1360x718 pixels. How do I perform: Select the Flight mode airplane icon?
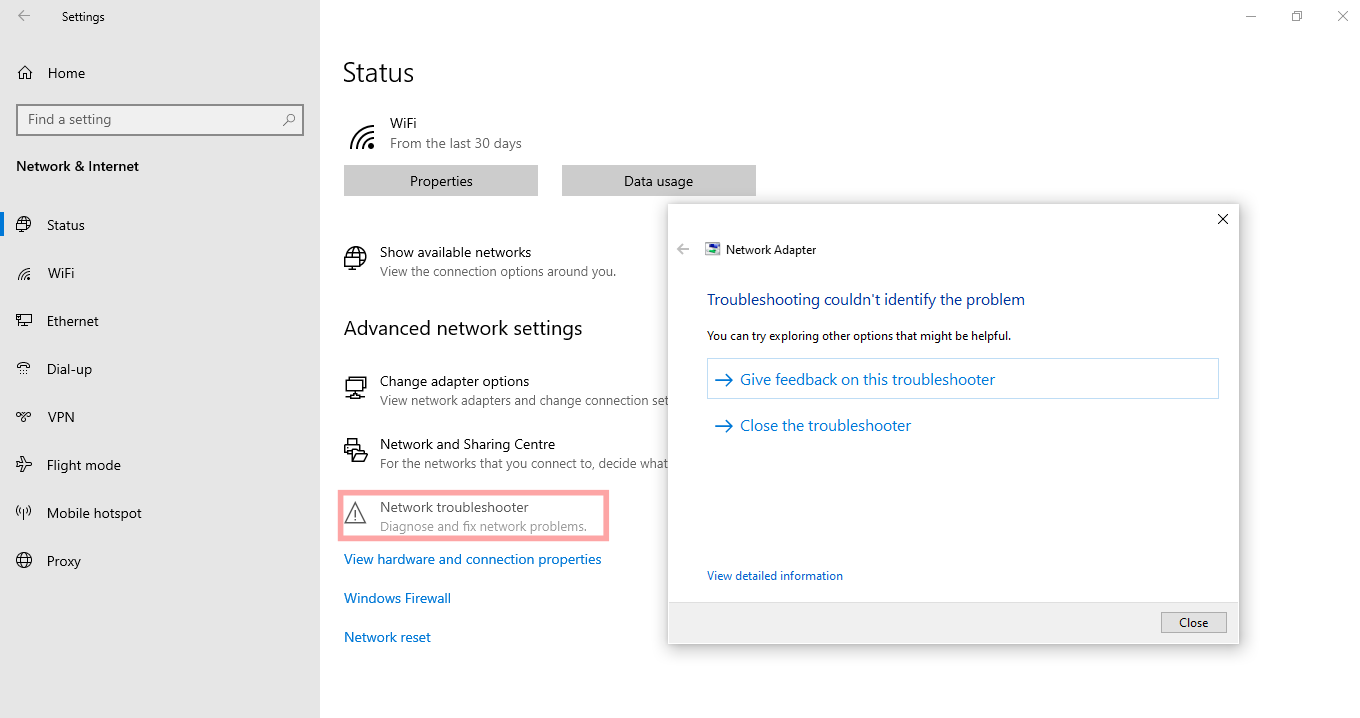[x=25, y=465]
